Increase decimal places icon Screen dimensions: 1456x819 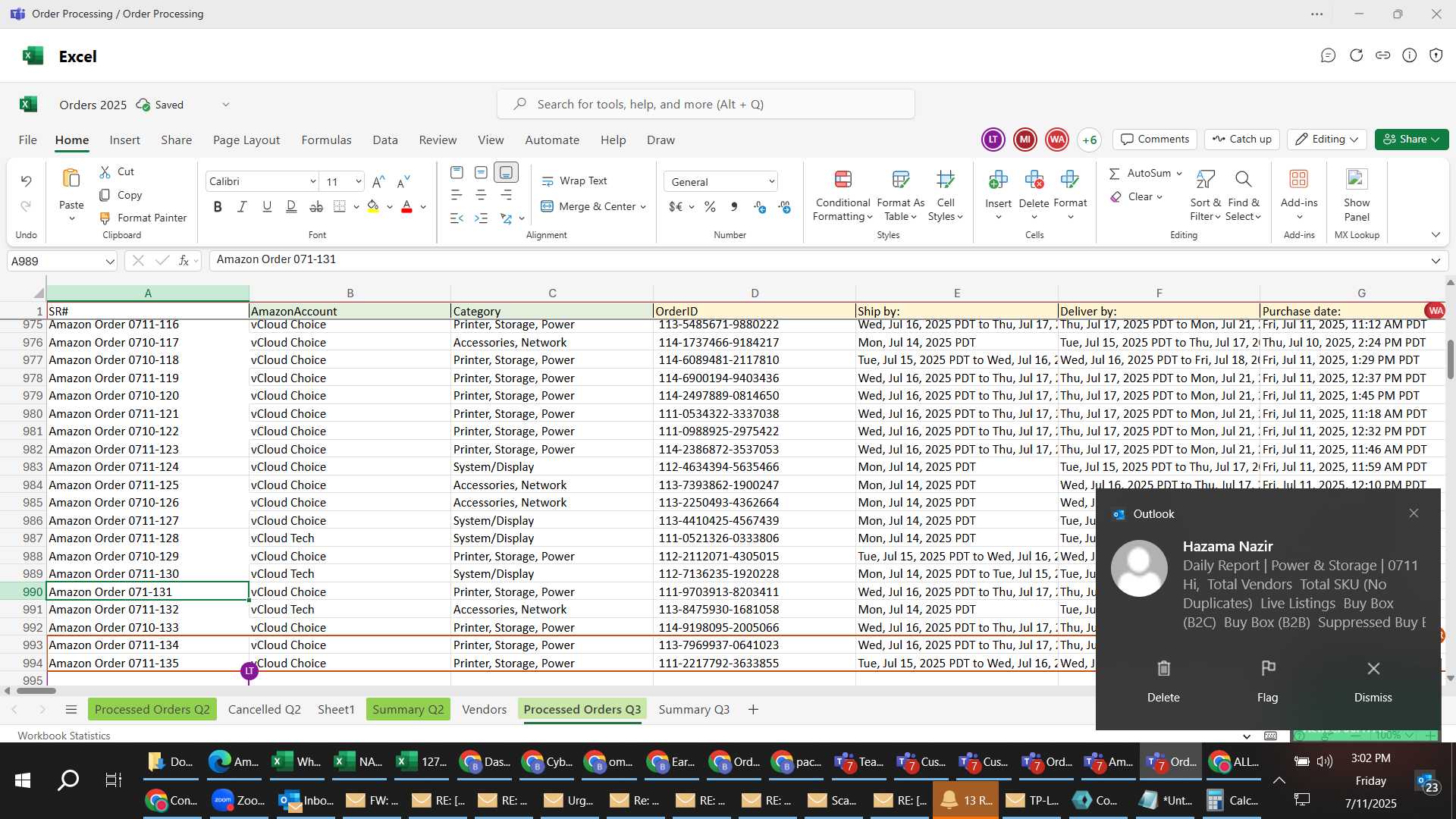pyautogui.click(x=760, y=206)
